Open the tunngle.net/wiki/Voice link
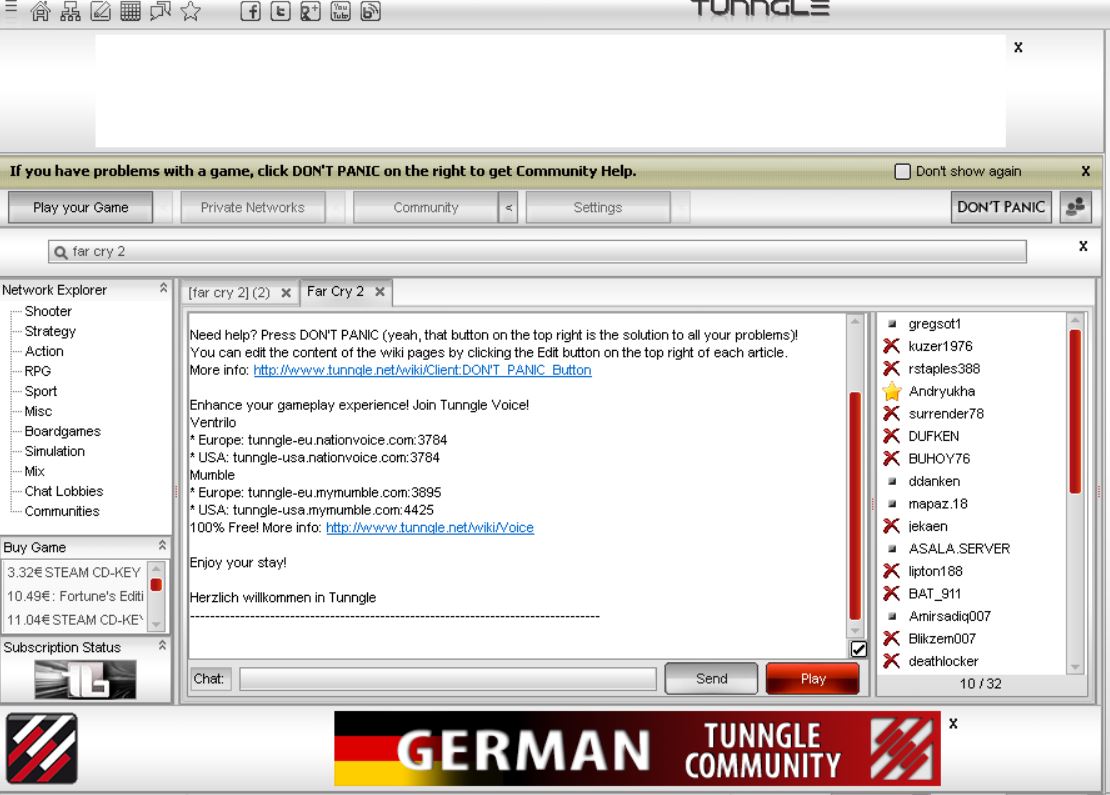Screen dimensions: 1110x795 [x=430, y=528]
